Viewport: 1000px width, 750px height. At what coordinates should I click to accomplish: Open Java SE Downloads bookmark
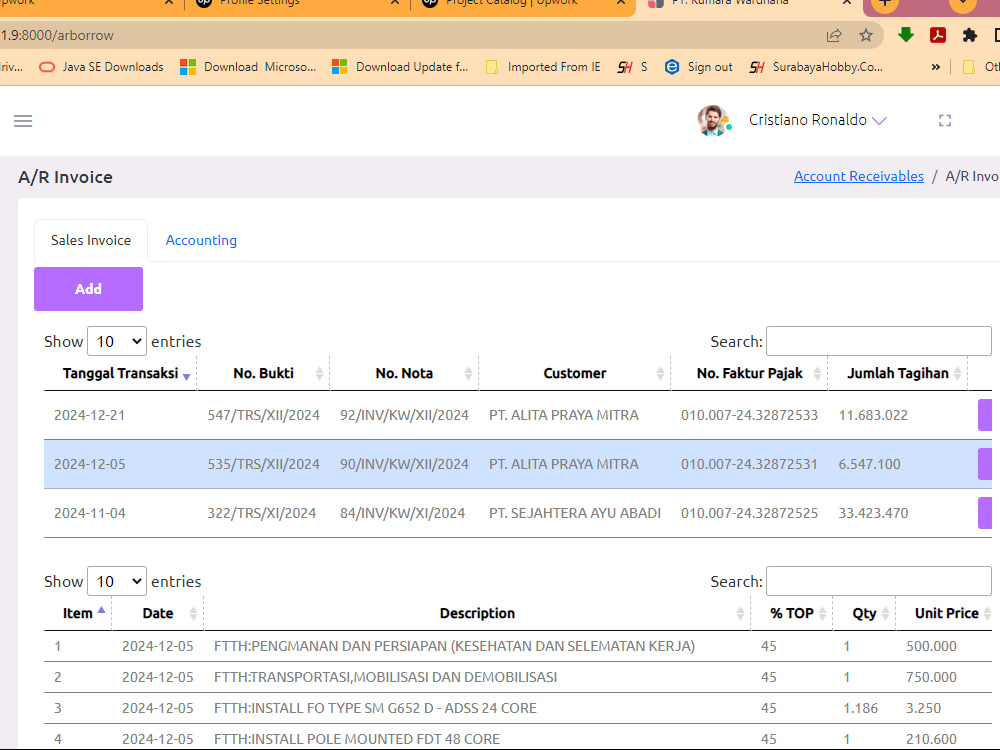101,67
